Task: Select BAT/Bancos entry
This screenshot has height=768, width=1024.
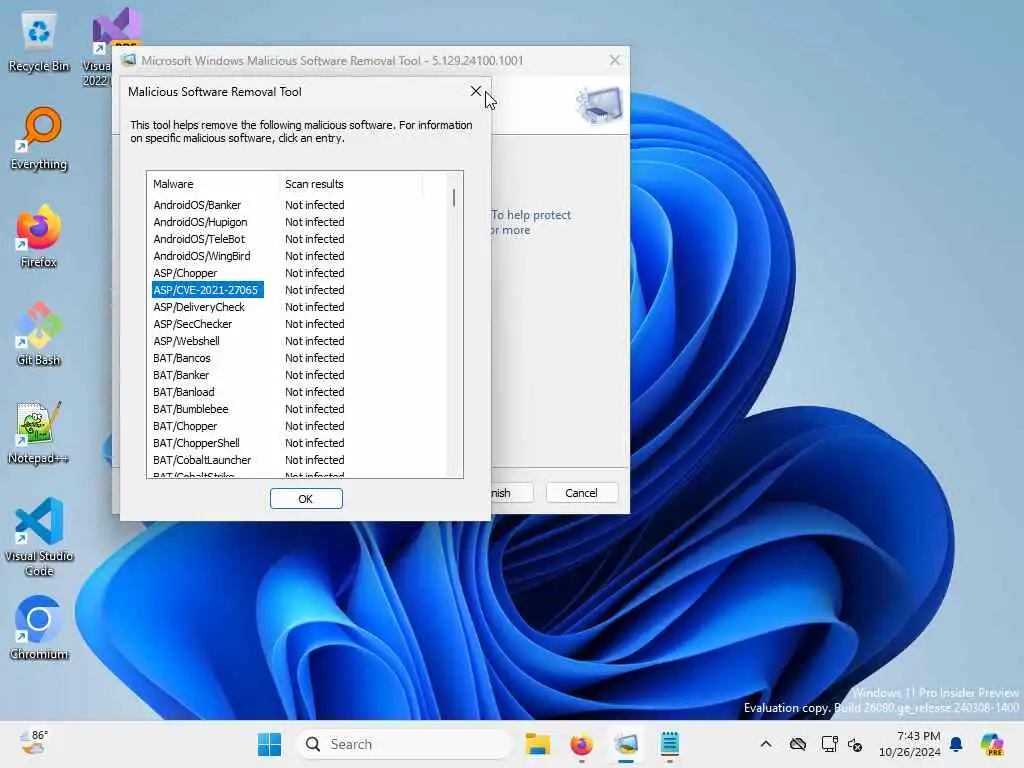Action: [182, 358]
